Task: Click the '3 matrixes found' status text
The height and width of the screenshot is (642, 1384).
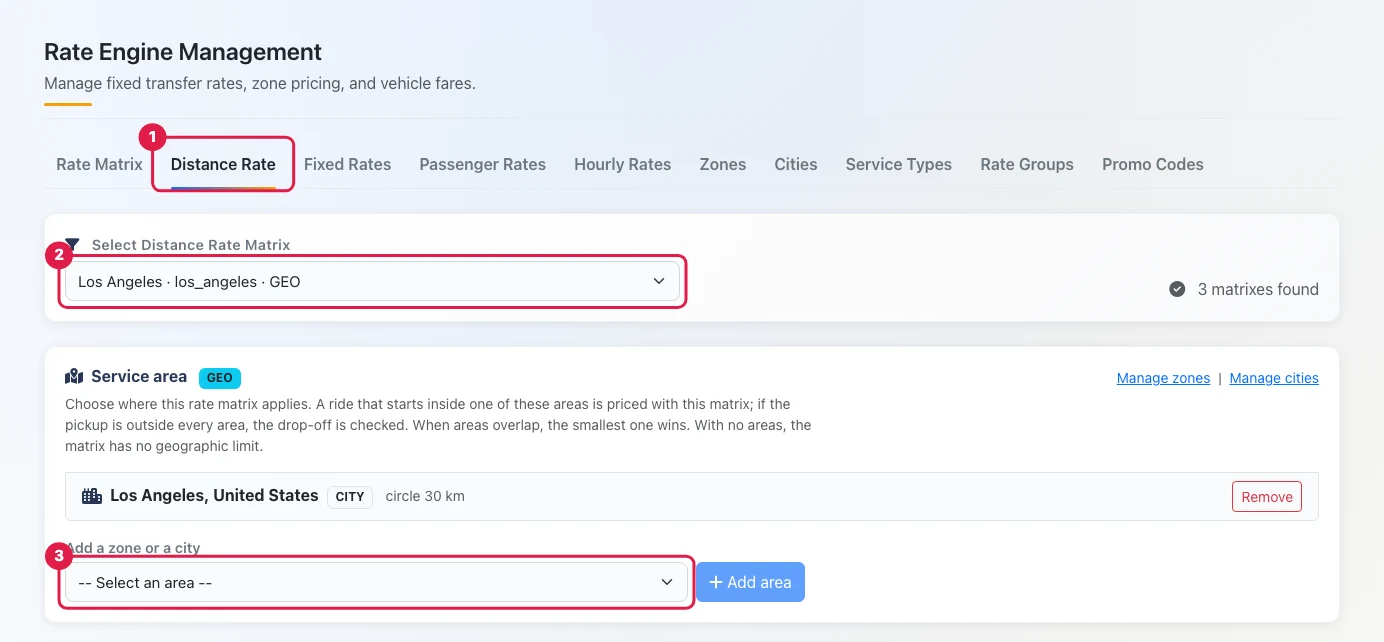Action: [1258, 289]
